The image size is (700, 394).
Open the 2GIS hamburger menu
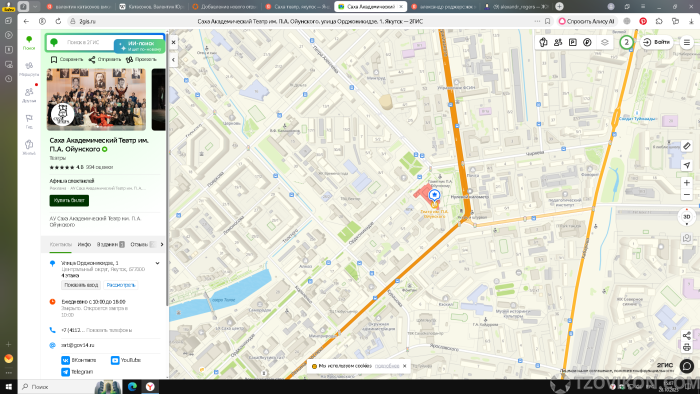pos(687,42)
